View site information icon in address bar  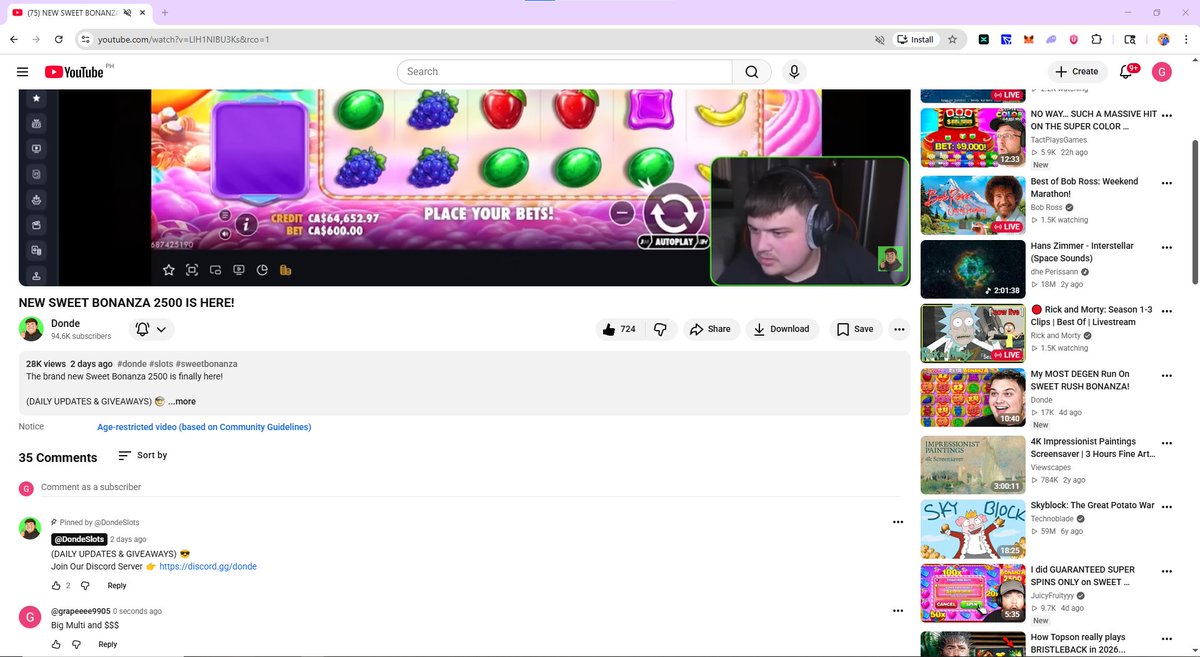click(x=86, y=39)
